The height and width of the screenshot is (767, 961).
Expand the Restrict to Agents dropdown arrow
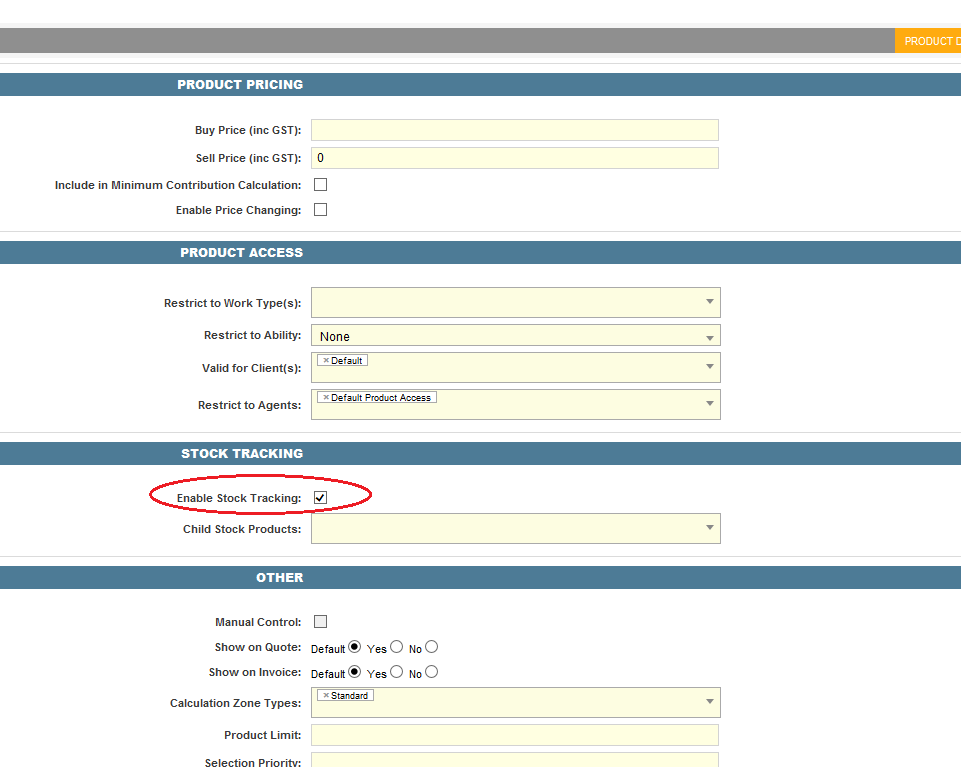click(x=709, y=404)
